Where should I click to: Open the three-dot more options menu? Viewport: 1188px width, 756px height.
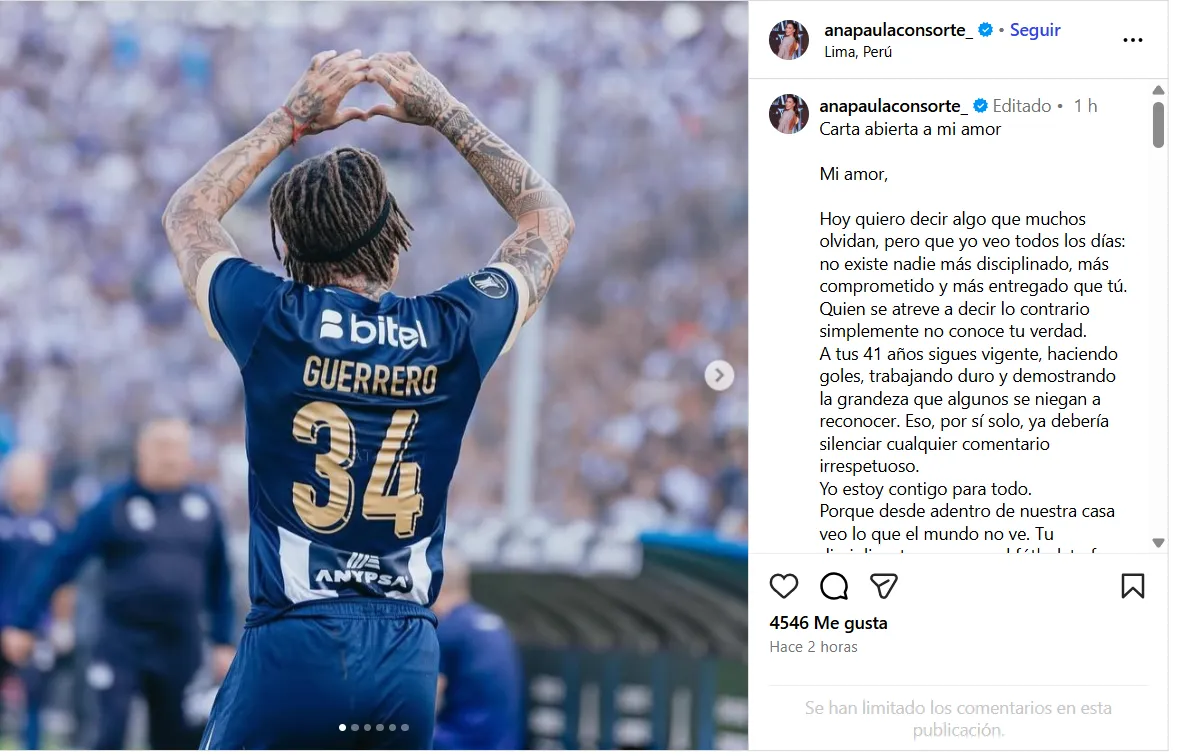click(x=1132, y=40)
